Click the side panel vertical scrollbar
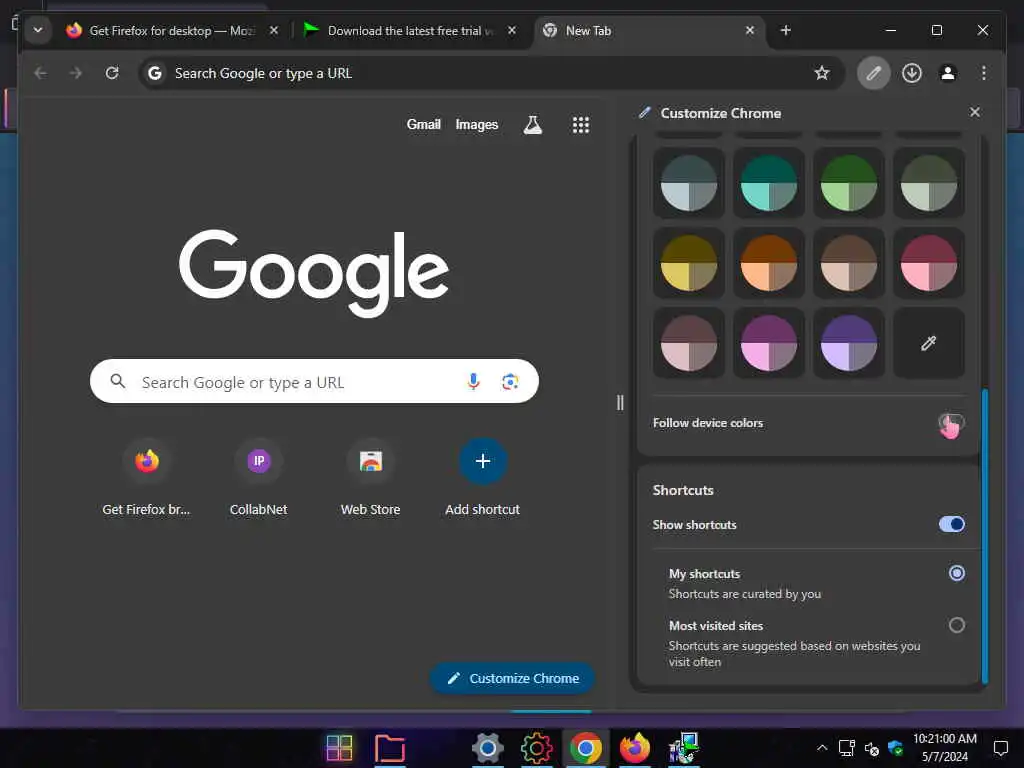Viewport: 1024px width, 768px height. [x=985, y=536]
